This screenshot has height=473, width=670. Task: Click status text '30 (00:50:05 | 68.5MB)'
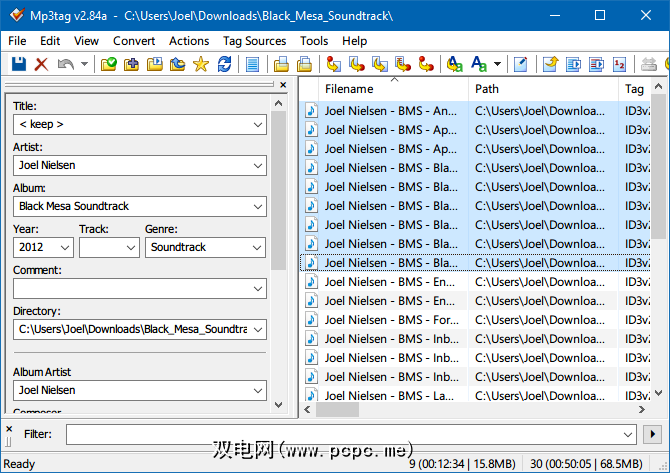click(x=586, y=464)
